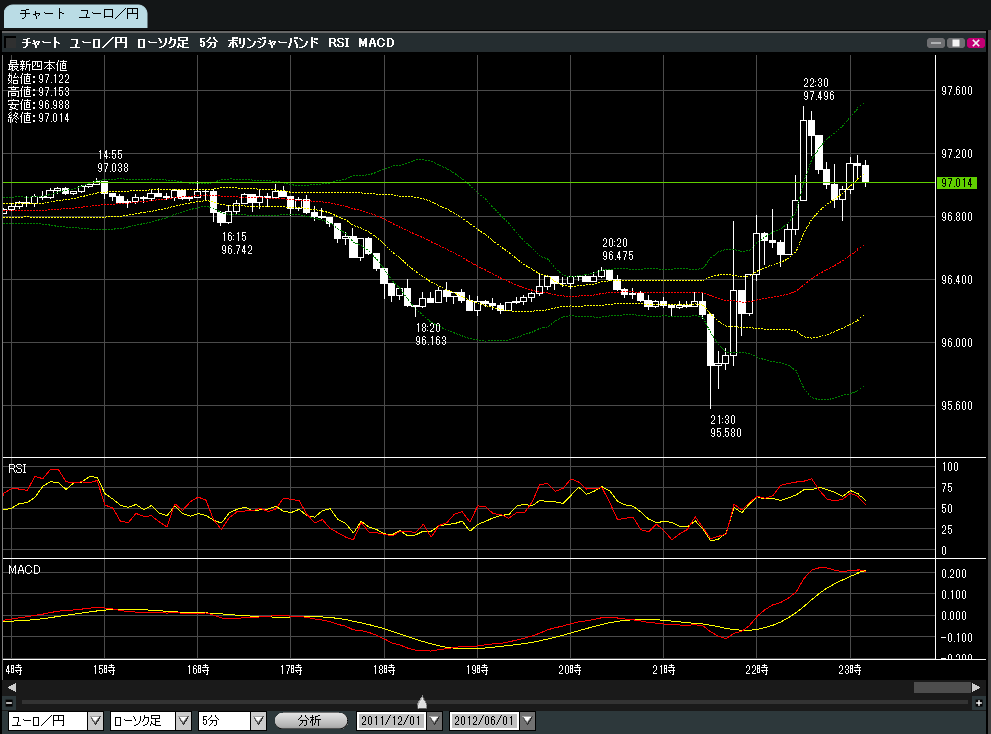Viewport: 991px width, 734px height.
Task: Open the 2011/12/01 start date picker
Action: 434,720
